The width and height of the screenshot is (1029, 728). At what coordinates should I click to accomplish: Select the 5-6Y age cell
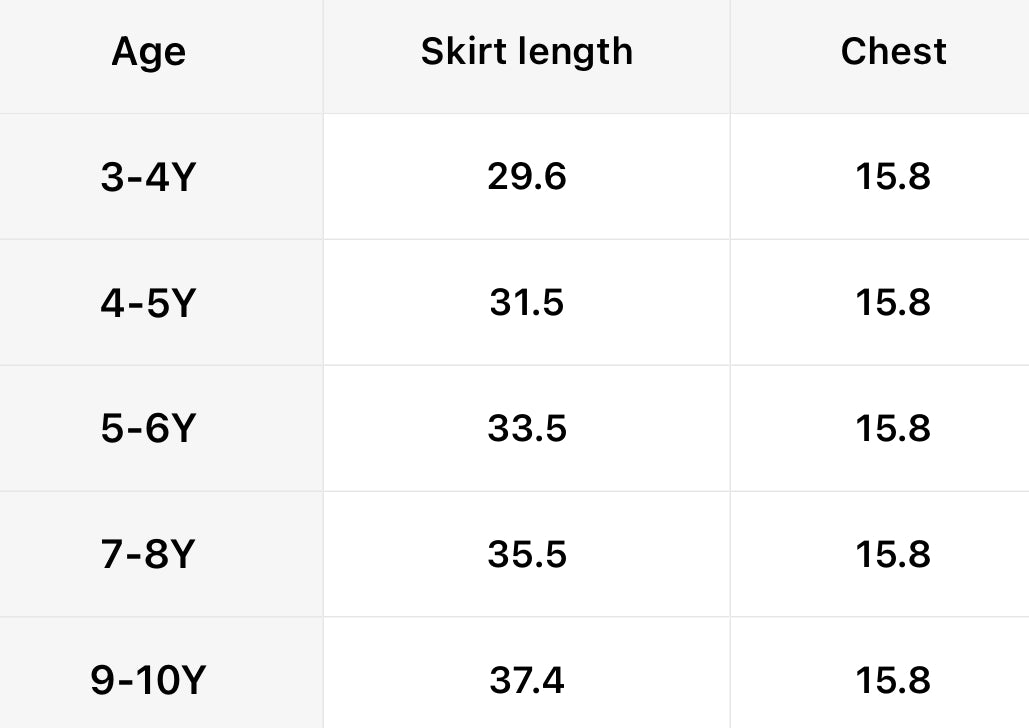coord(148,429)
